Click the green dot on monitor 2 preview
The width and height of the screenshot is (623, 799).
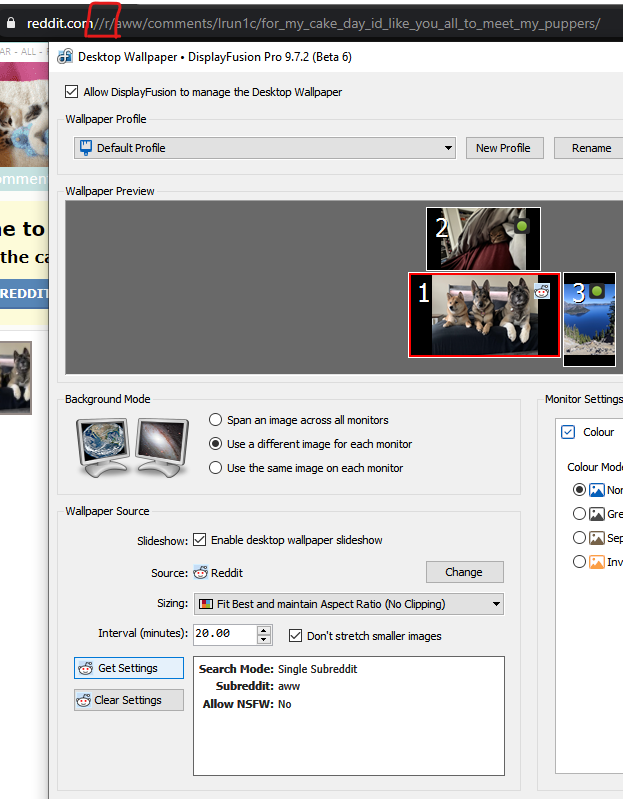point(522,227)
